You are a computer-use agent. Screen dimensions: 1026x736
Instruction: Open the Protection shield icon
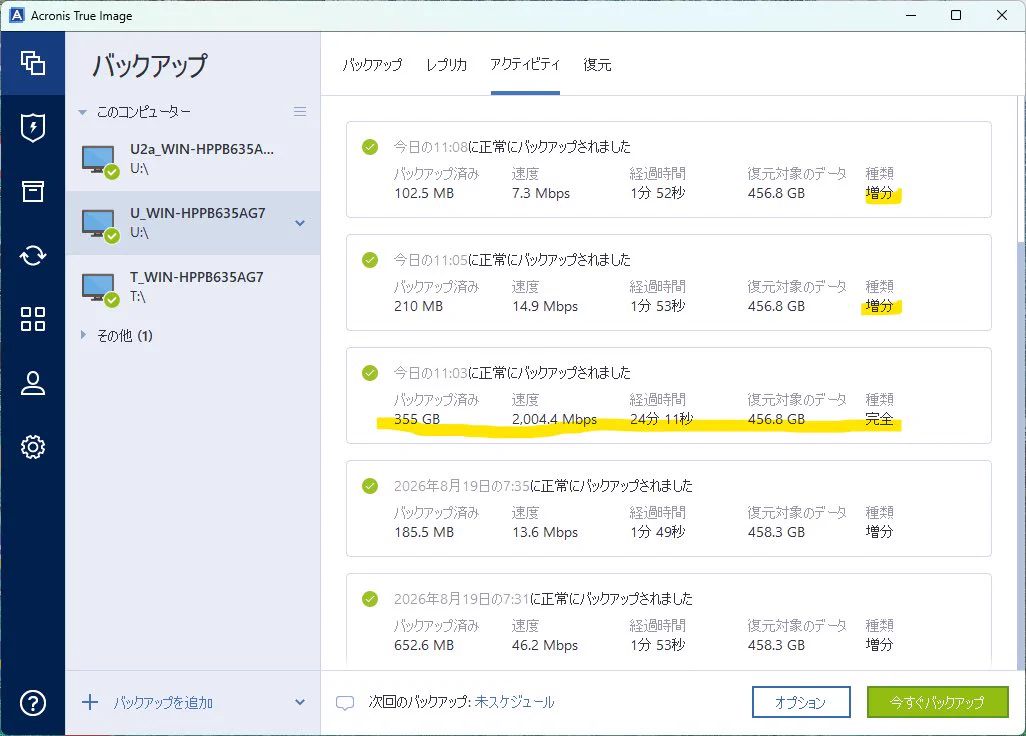pyautogui.click(x=33, y=128)
